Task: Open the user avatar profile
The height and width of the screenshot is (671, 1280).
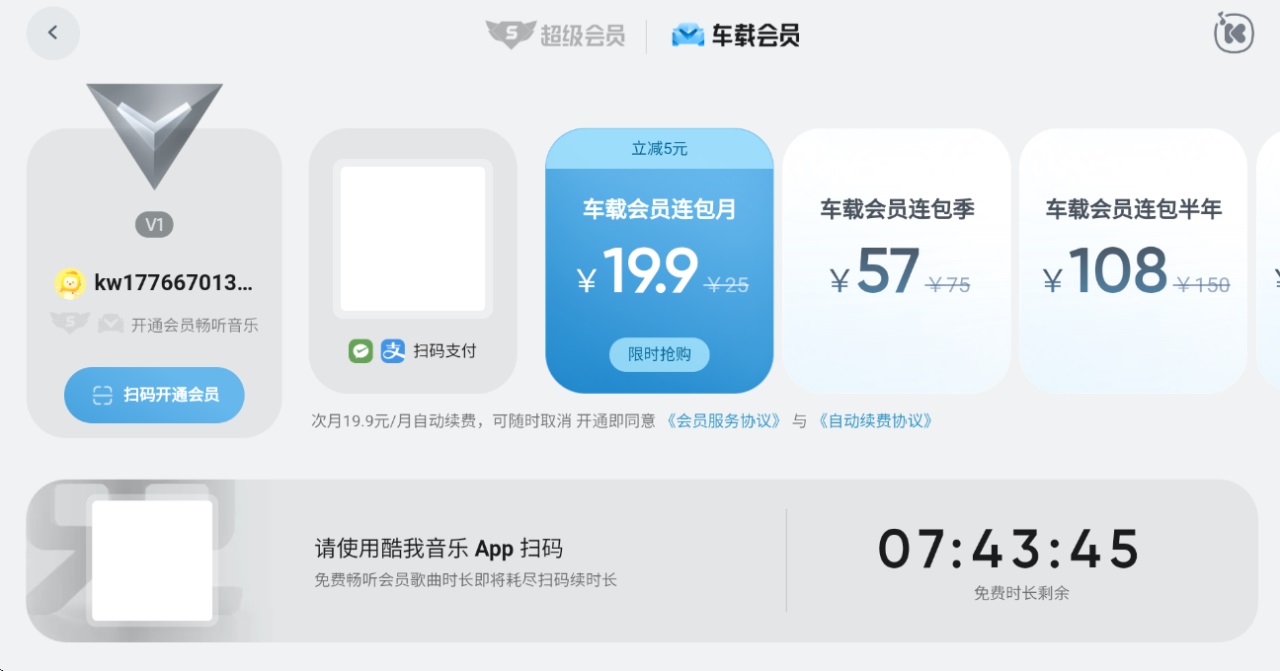Action: tap(70, 284)
